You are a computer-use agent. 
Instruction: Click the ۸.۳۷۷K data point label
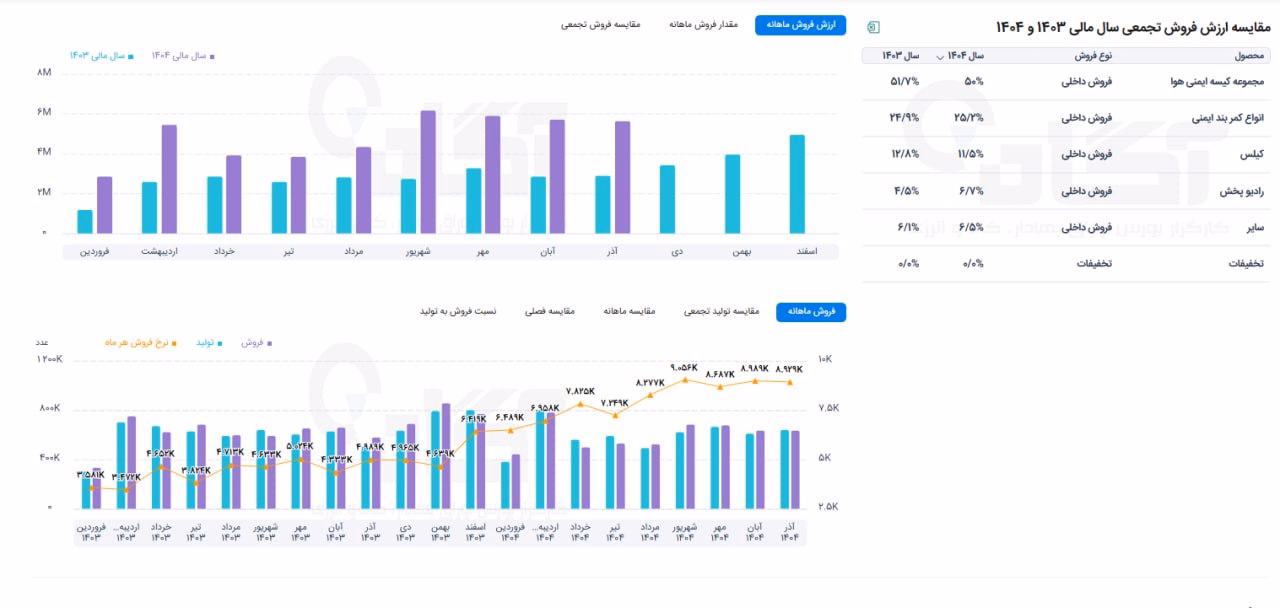click(651, 382)
